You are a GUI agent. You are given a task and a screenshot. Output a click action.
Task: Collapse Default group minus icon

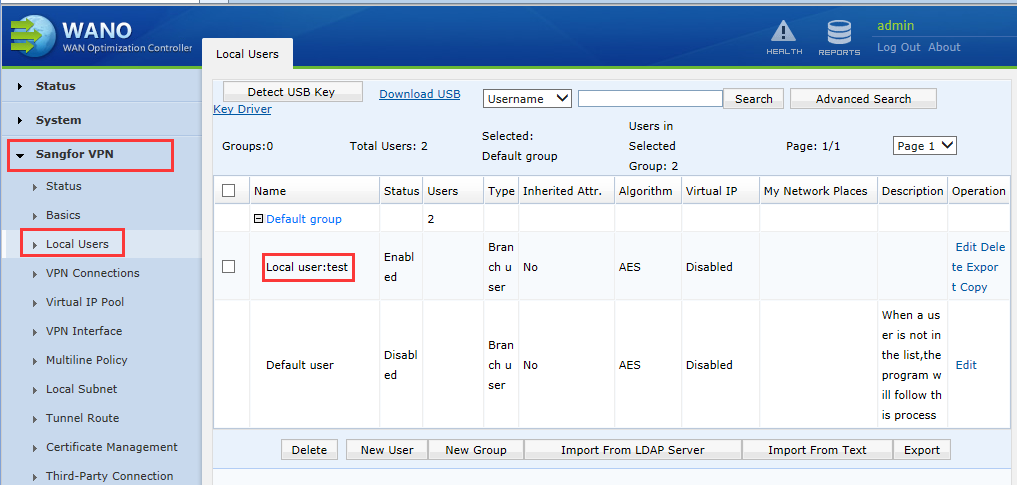(x=258, y=219)
